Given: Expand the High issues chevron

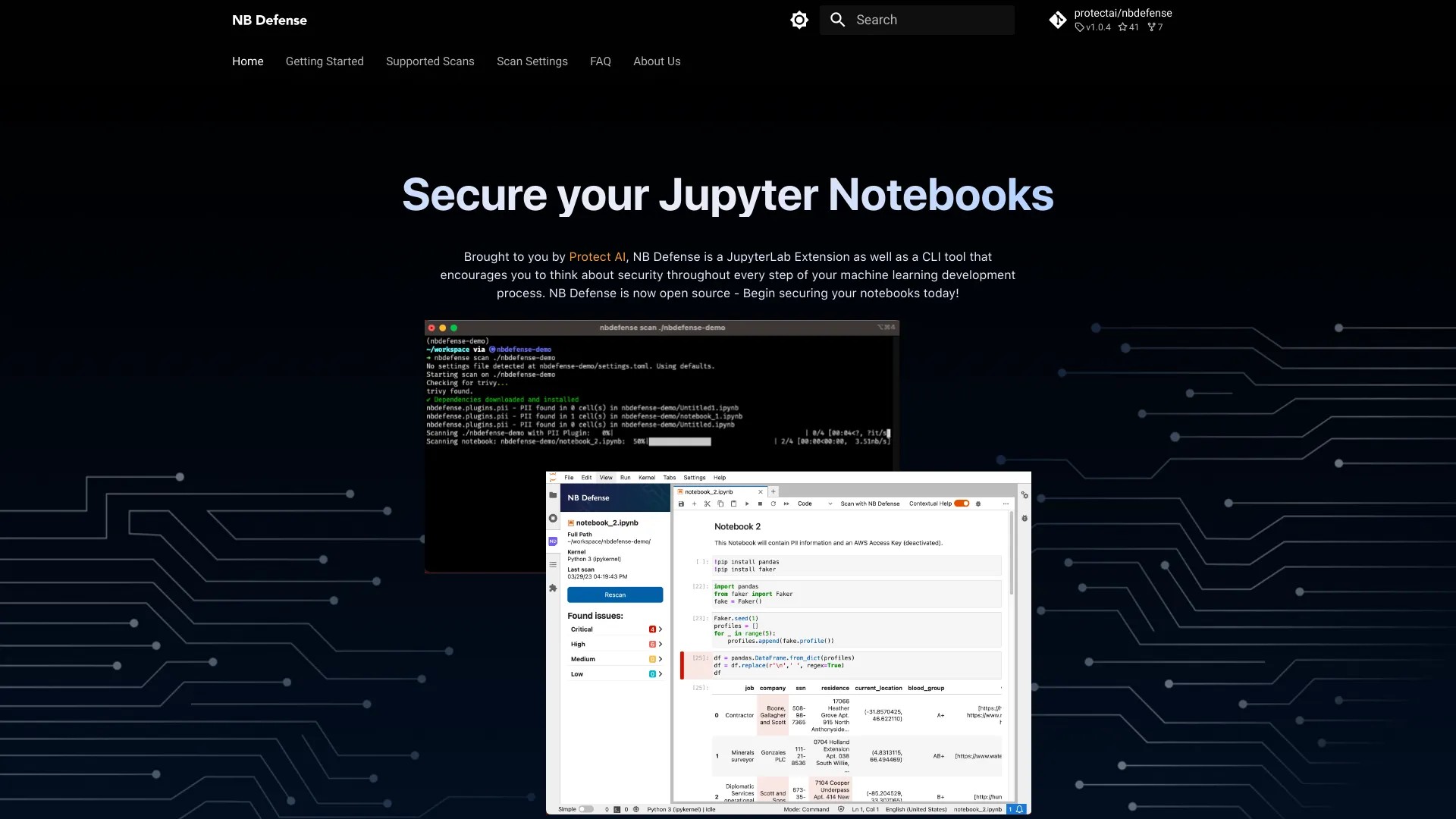Looking at the screenshot, I should tap(661, 645).
